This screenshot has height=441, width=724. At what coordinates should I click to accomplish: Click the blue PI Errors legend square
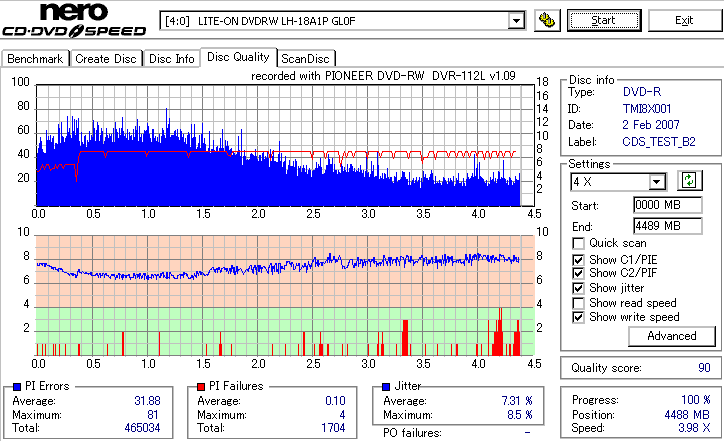(17, 387)
